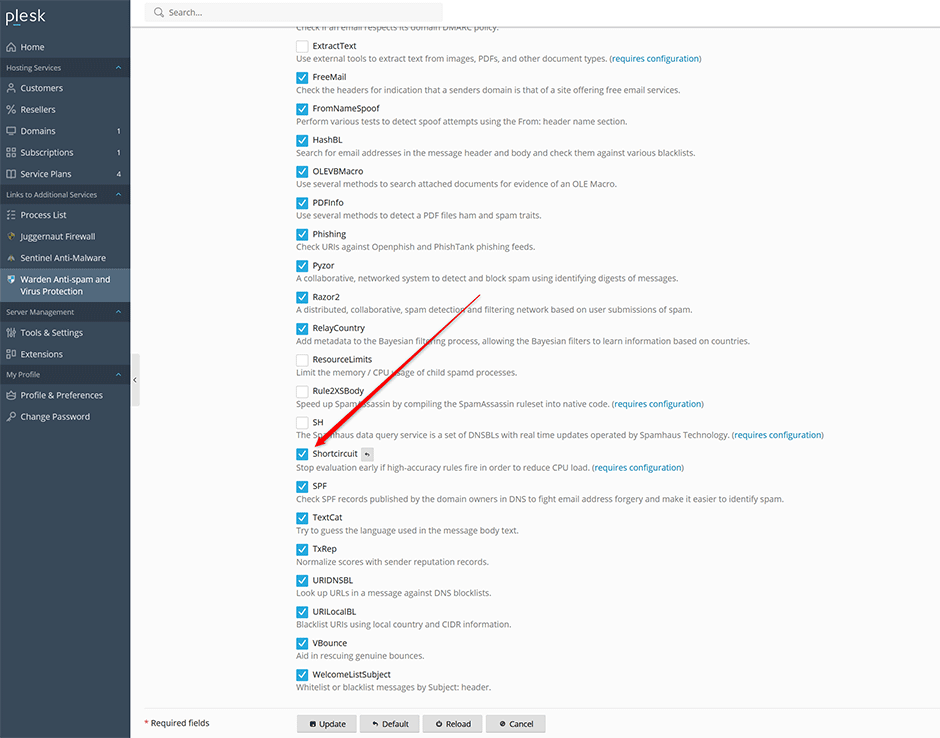
Task: Click the Update button
Action: click(327, 724)
